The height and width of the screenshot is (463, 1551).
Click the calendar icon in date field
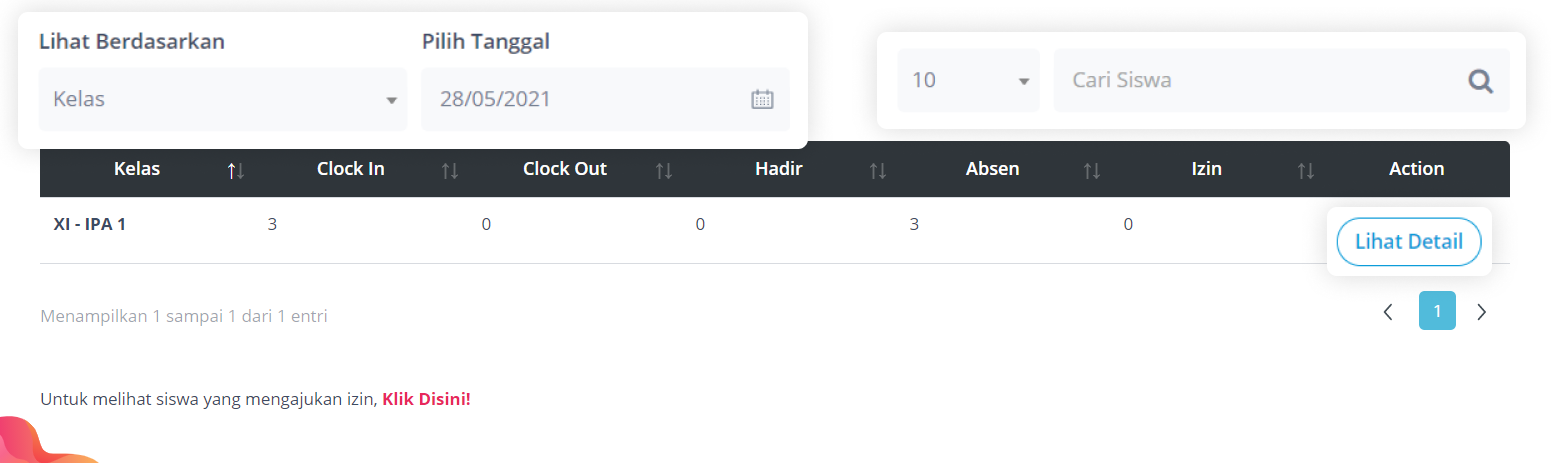click(x=762, y=99)
